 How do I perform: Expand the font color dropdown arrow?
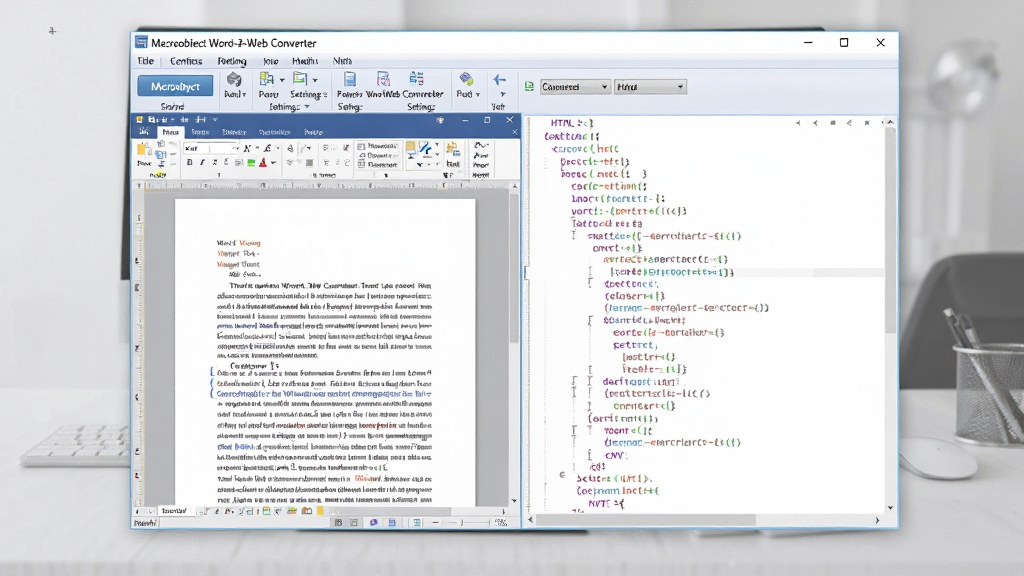pos(273,163)
